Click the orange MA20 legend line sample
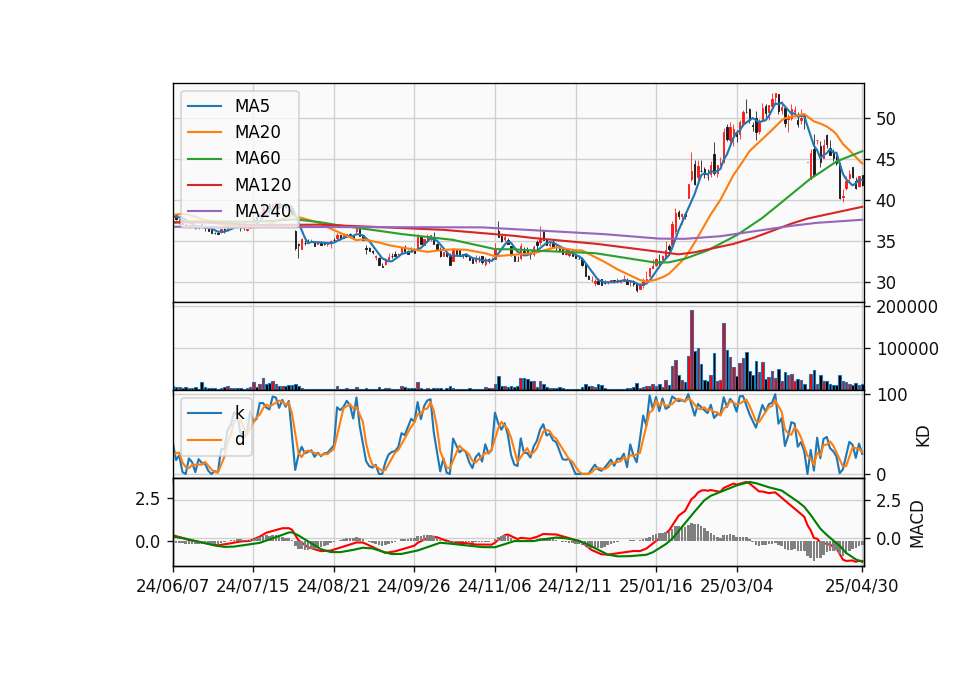This screenshot has width=960, height=690. (204, 132)
